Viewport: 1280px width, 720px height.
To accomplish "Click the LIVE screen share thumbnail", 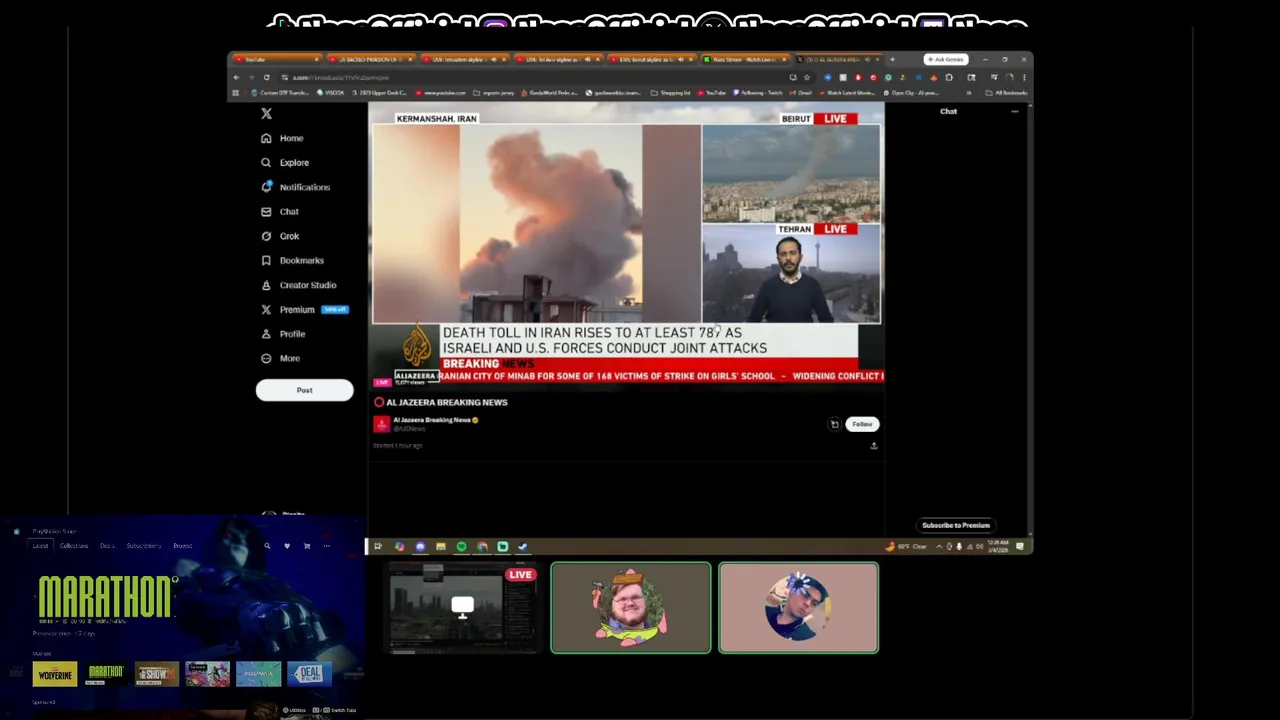I will pyautogui.click(x=462, y=608).
